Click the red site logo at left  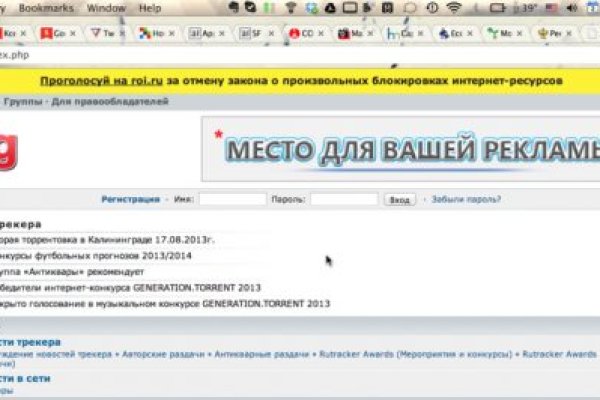[8, 149]
